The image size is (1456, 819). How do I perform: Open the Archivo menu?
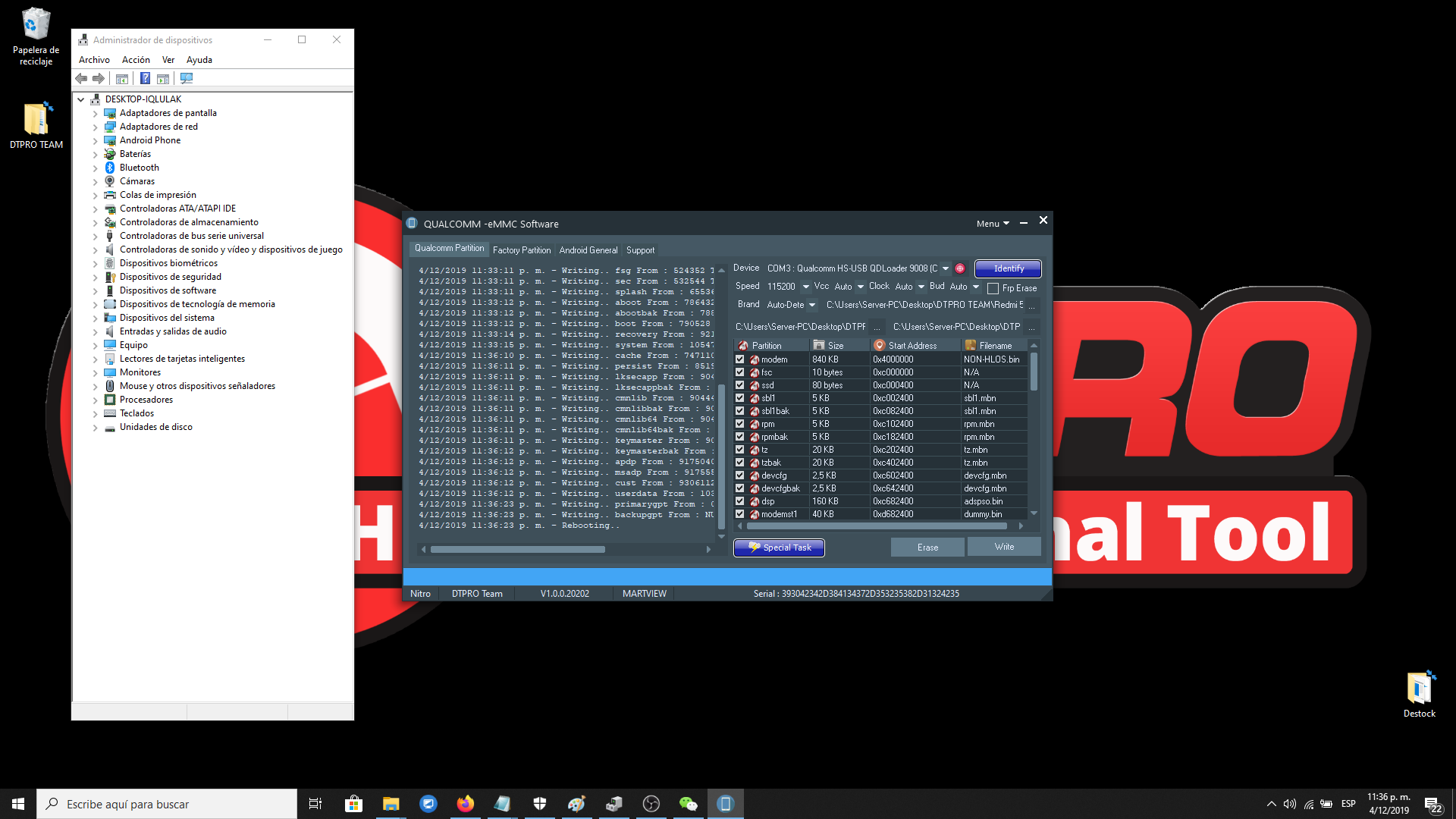(x=94, y=60)
